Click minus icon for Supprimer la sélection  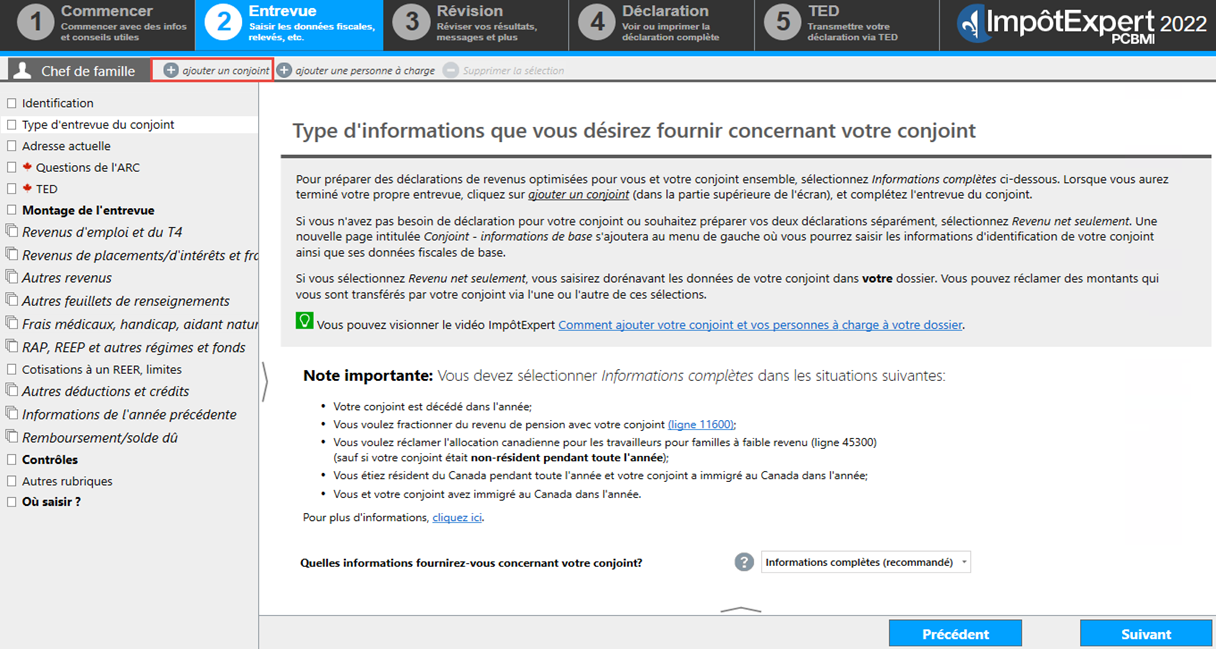(451, 71)
